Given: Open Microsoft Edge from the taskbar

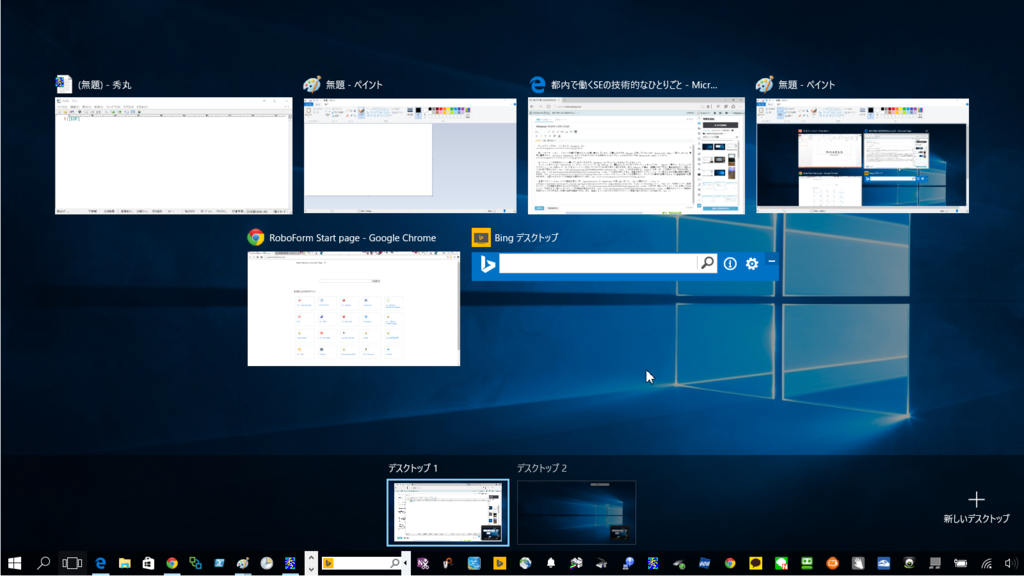Looking at the screenshot, I should 100,563.
